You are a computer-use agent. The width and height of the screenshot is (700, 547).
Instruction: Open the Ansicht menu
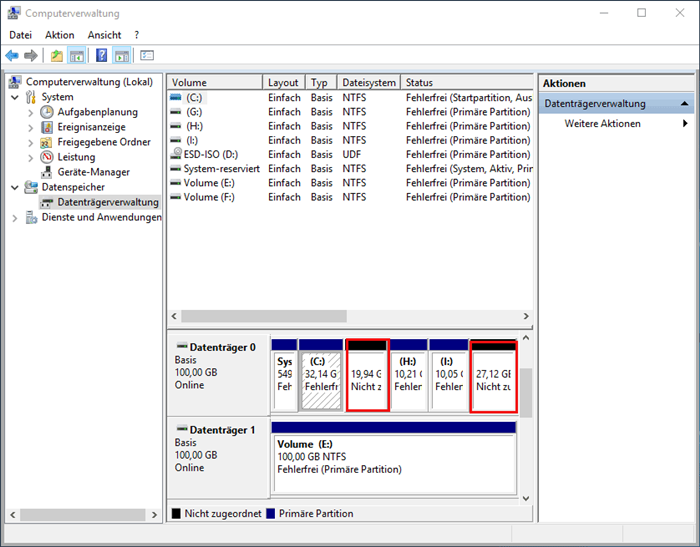[104, 35]
